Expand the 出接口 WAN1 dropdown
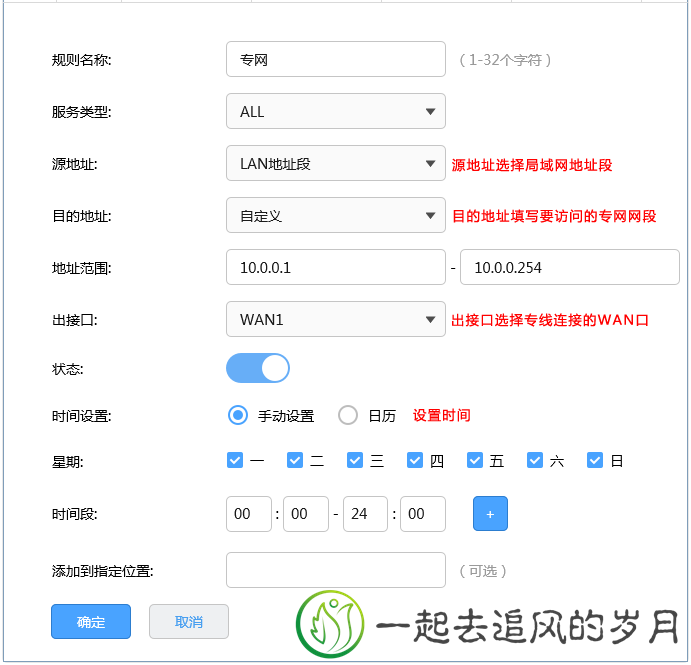The image size is (691, 665). click(x=335, y=320)
